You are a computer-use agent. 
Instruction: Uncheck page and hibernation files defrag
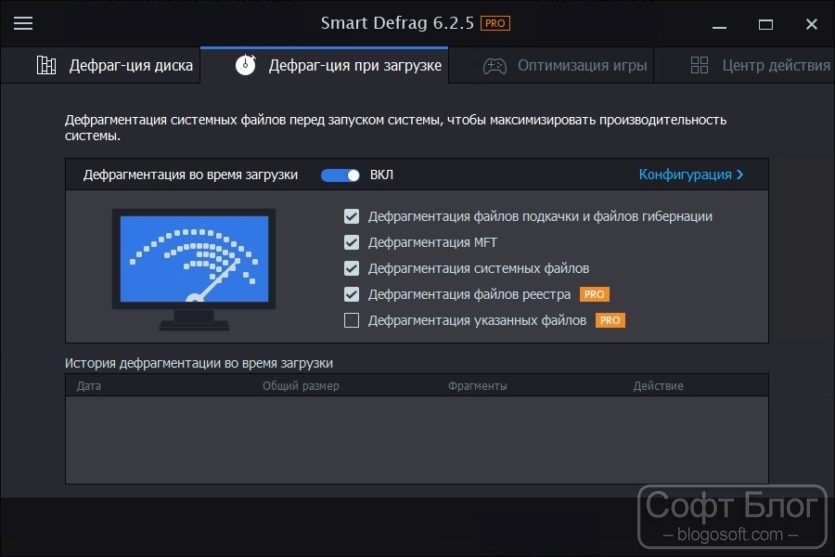click(x=351, y=216)
